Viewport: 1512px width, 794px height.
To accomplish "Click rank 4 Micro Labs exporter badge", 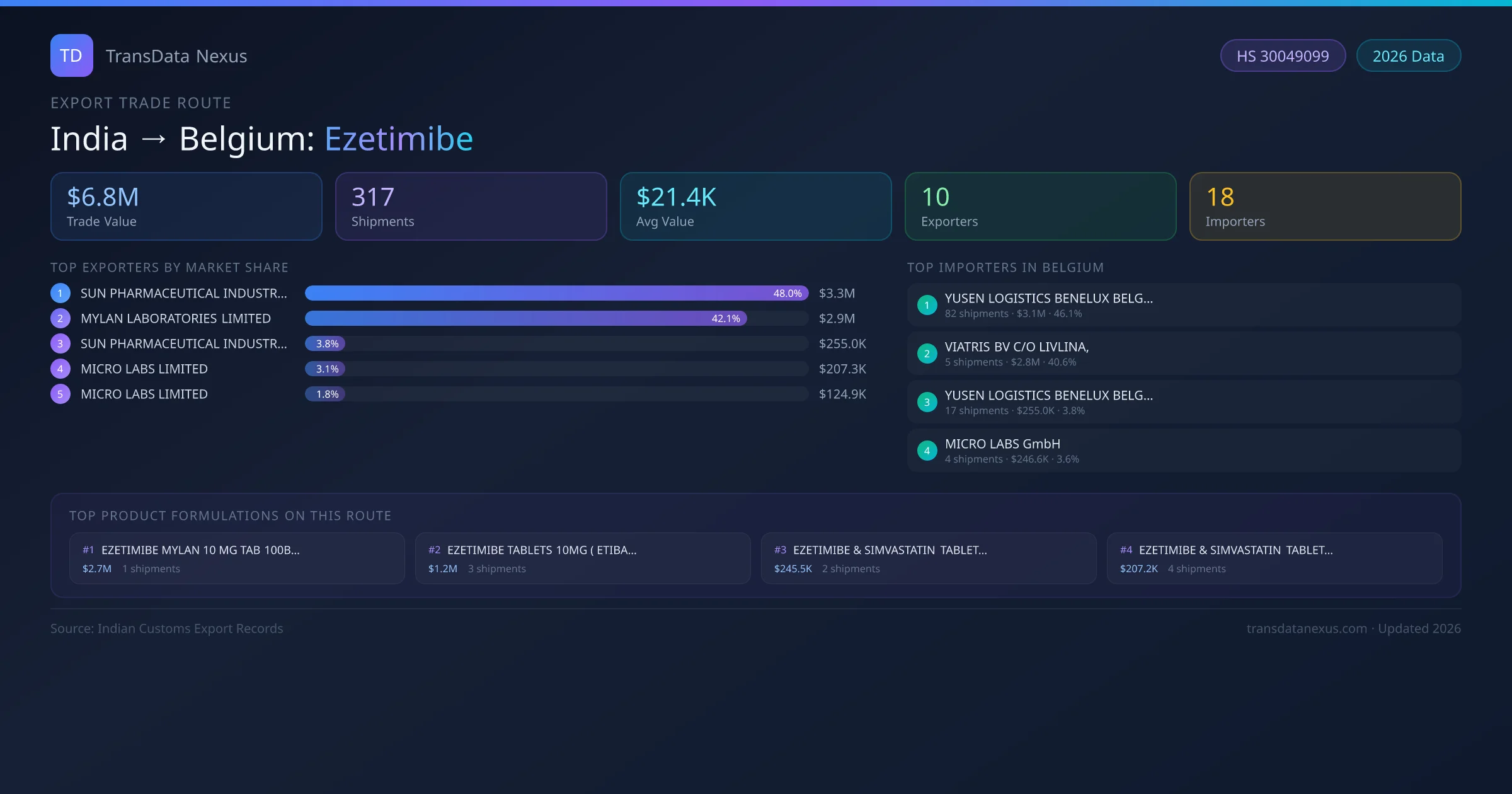I will click(x=60, y=369).
